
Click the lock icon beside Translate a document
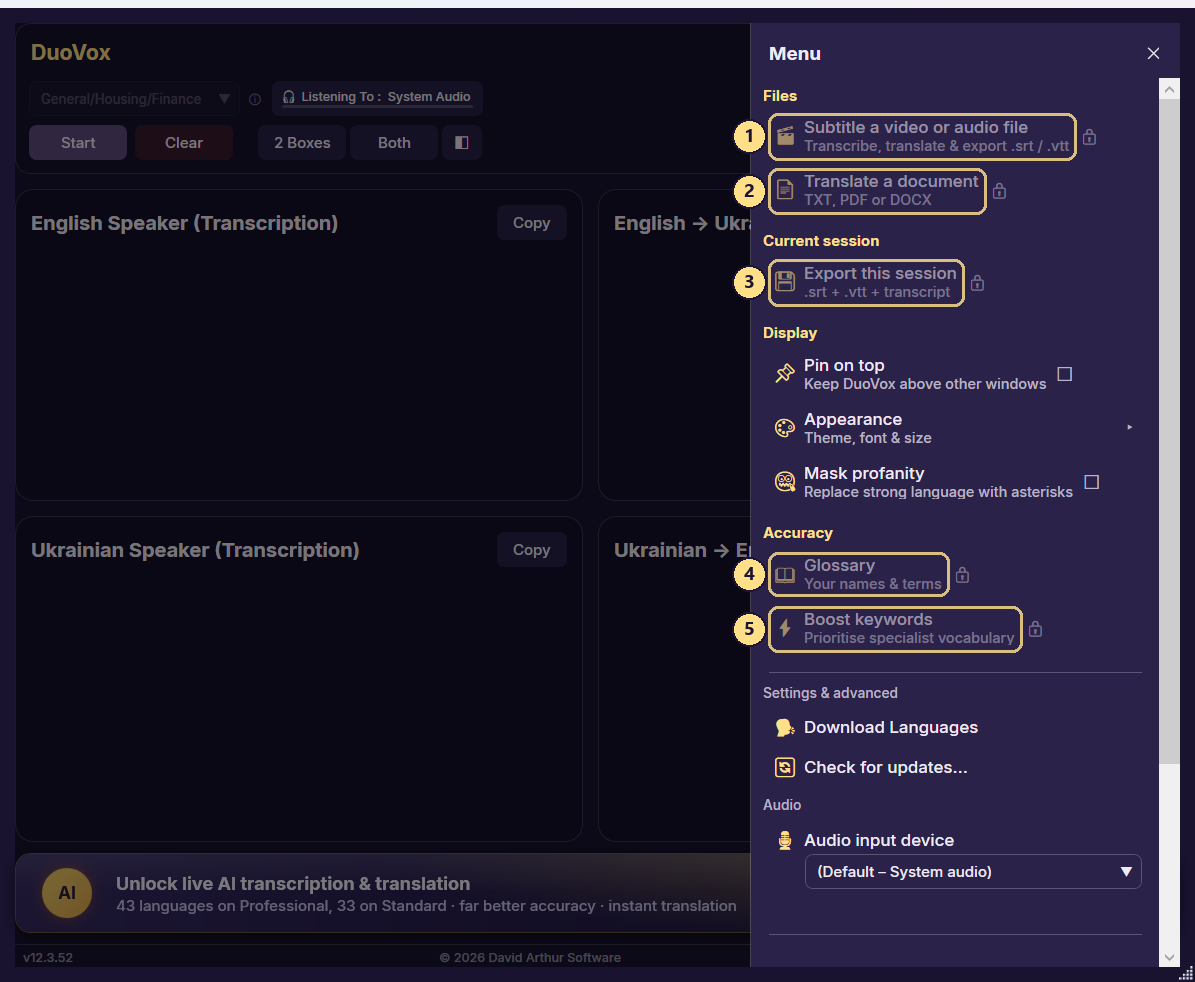point(999,191)
